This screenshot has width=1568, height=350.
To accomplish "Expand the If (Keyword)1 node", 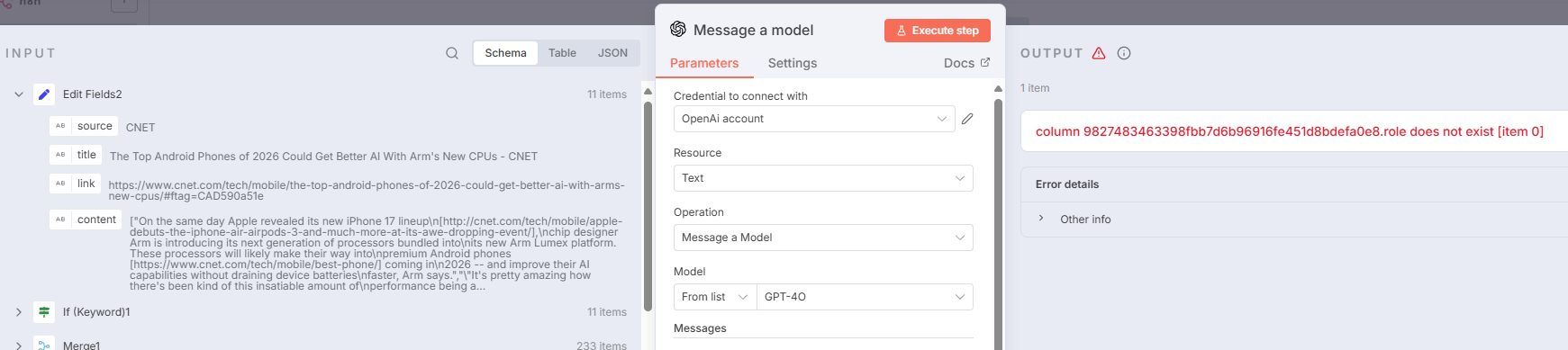I will 19,312.
